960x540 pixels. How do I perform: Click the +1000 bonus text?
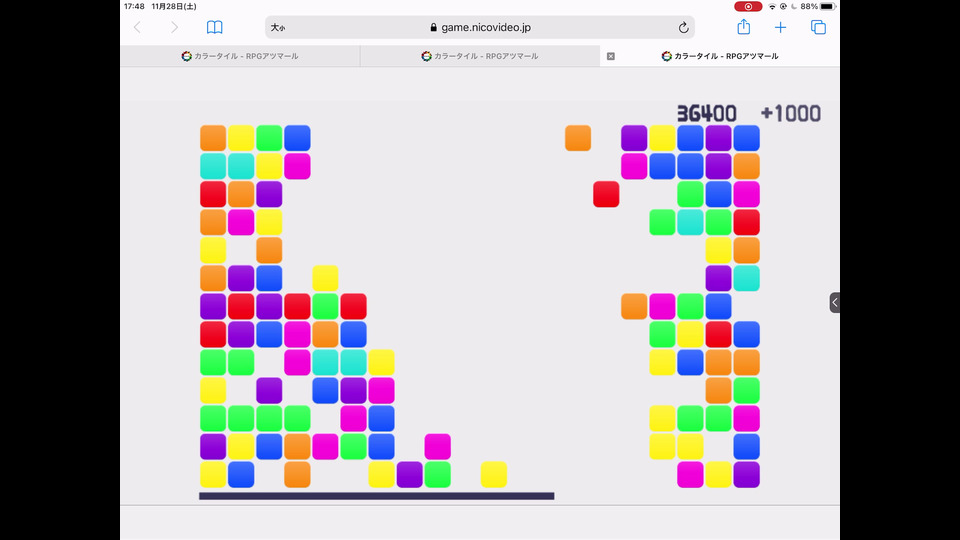click(790, 113)
